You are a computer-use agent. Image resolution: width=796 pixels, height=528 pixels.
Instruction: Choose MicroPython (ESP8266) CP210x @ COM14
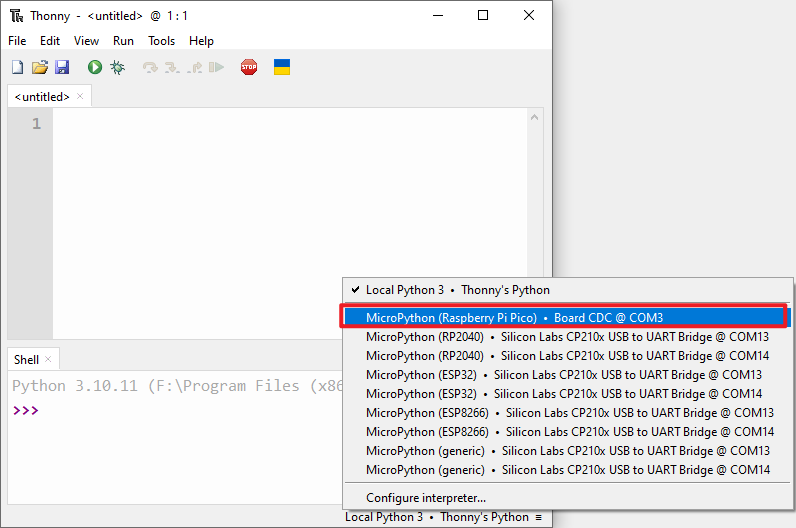point(568,432)
